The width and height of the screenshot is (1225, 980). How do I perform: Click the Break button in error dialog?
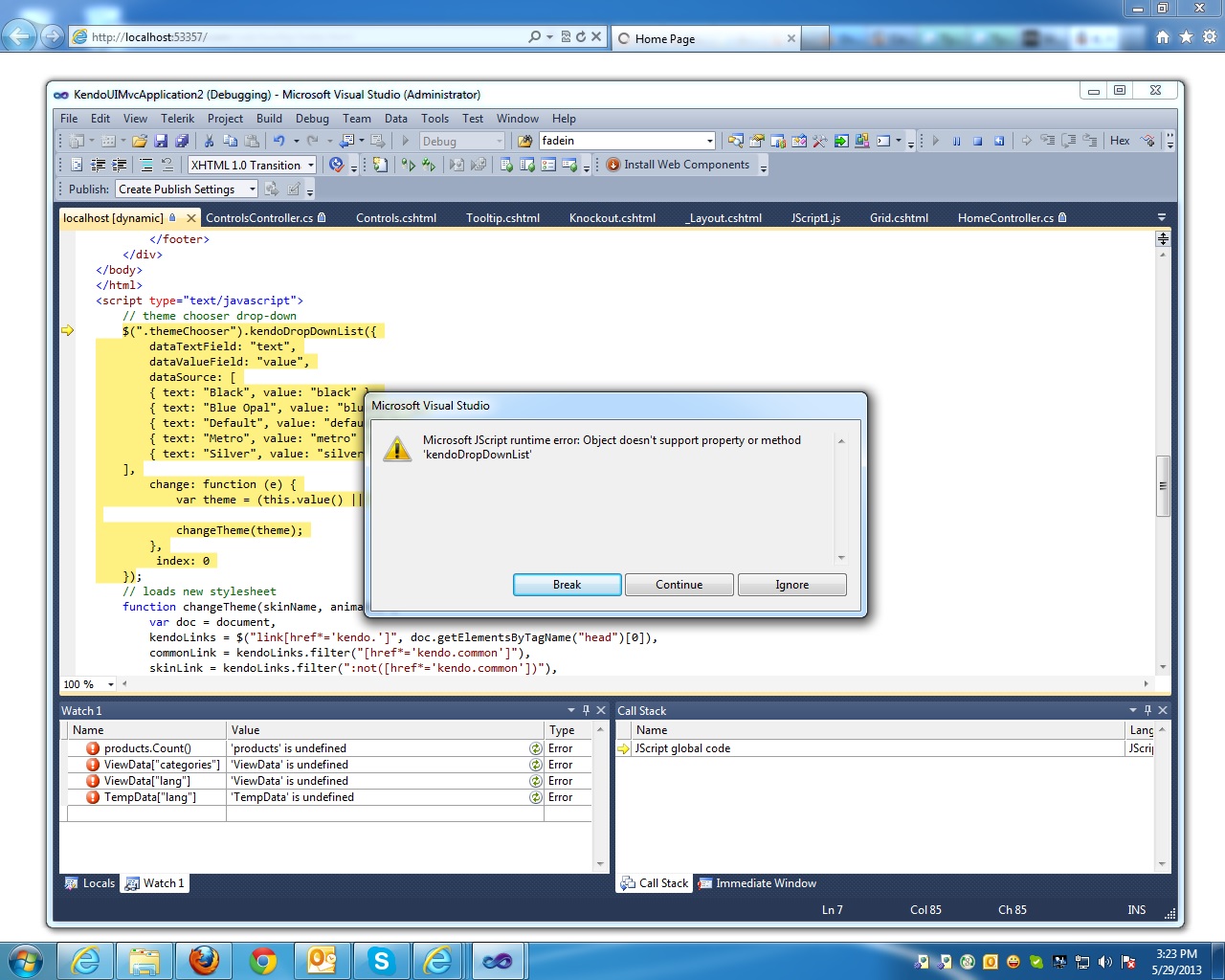point(568,585)
